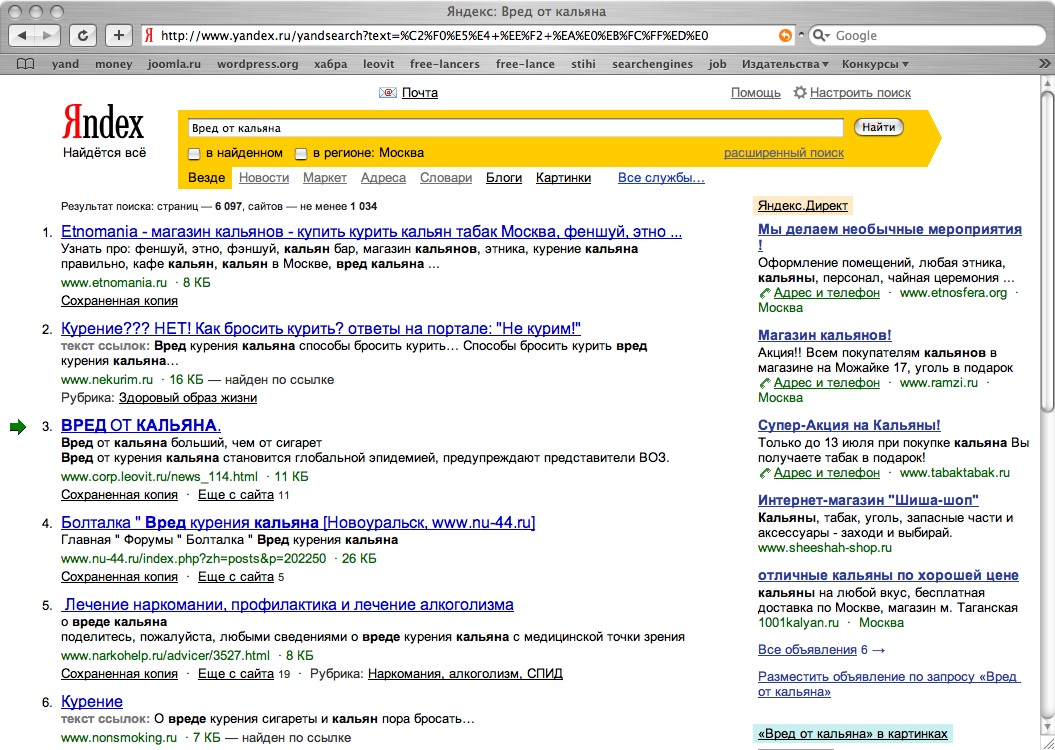Open the расширенный поиск link
Screen dimensions: 1055x750
783,153
